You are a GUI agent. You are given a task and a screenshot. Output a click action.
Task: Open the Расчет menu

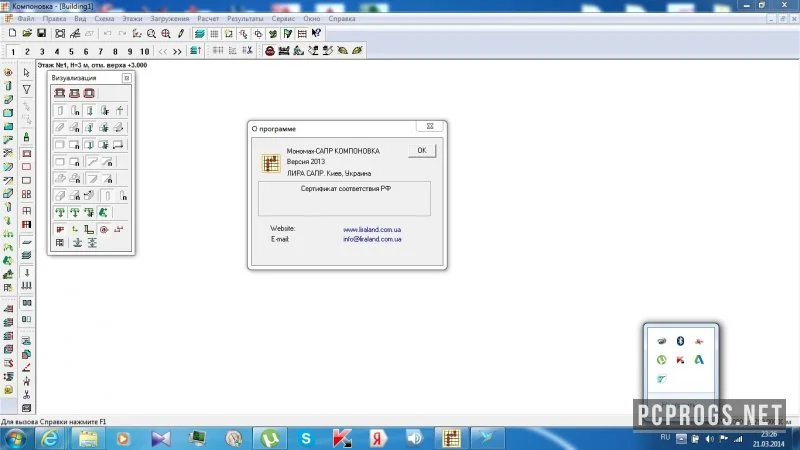coord(208,19)
